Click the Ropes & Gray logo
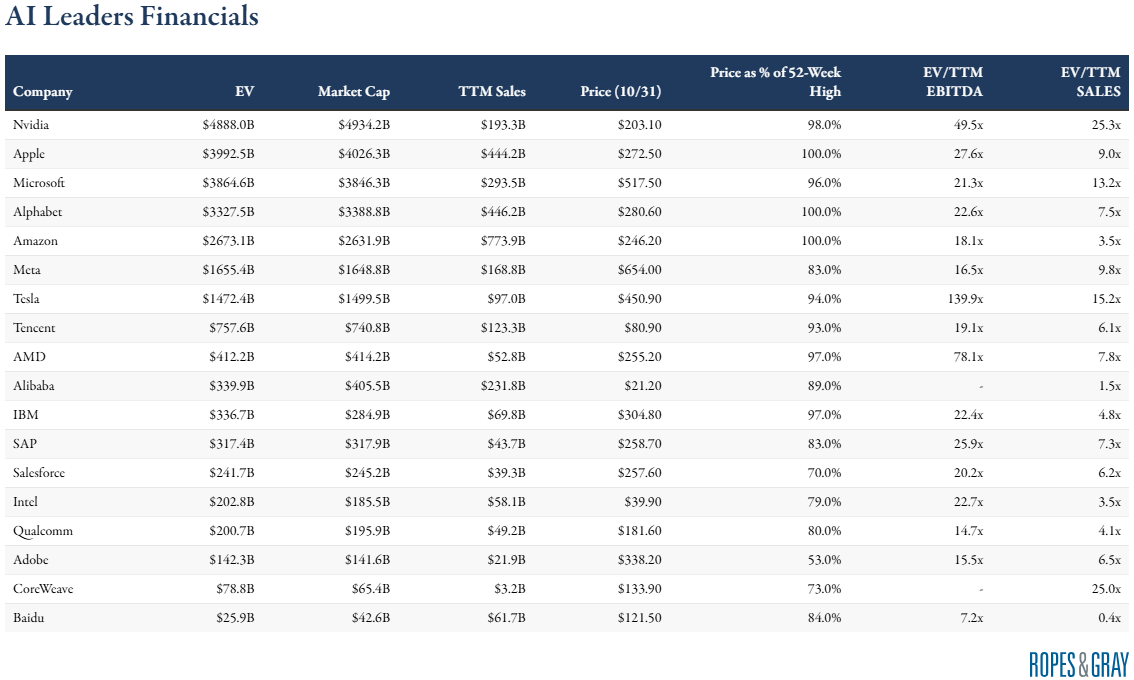The height and width of the screenshot is (680, 1134). click(x=1078, y=664)
